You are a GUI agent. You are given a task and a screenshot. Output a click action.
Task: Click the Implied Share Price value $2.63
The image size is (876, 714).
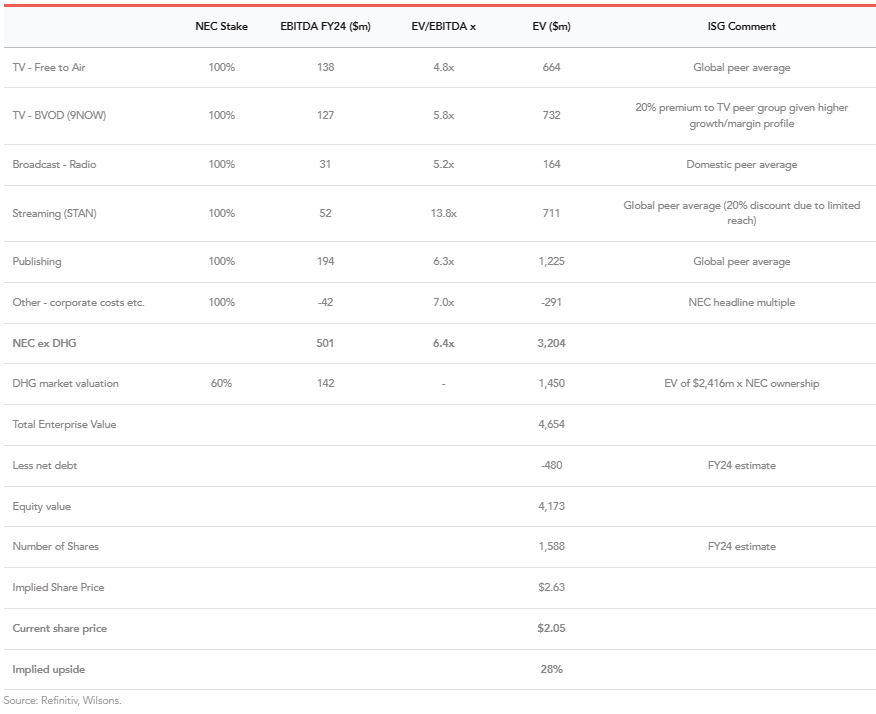pyautogui.click(x=551, y=587)
